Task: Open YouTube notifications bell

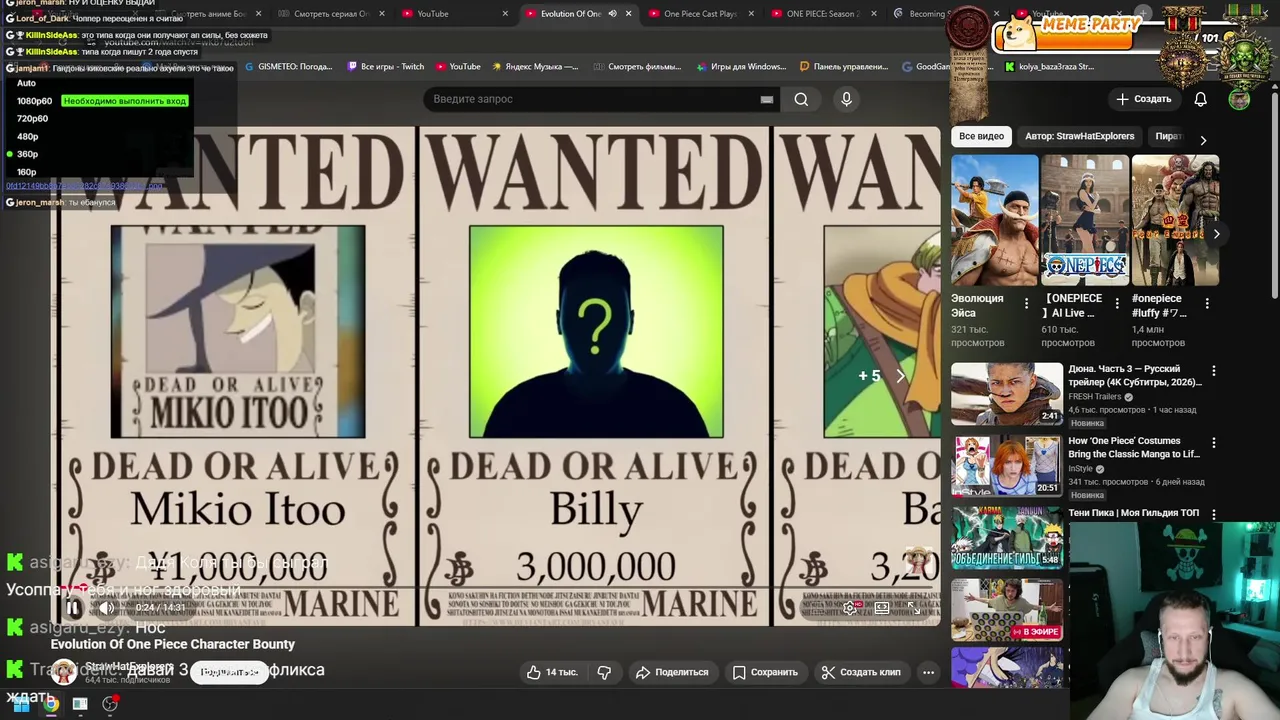Action: tap(1200, 99)
